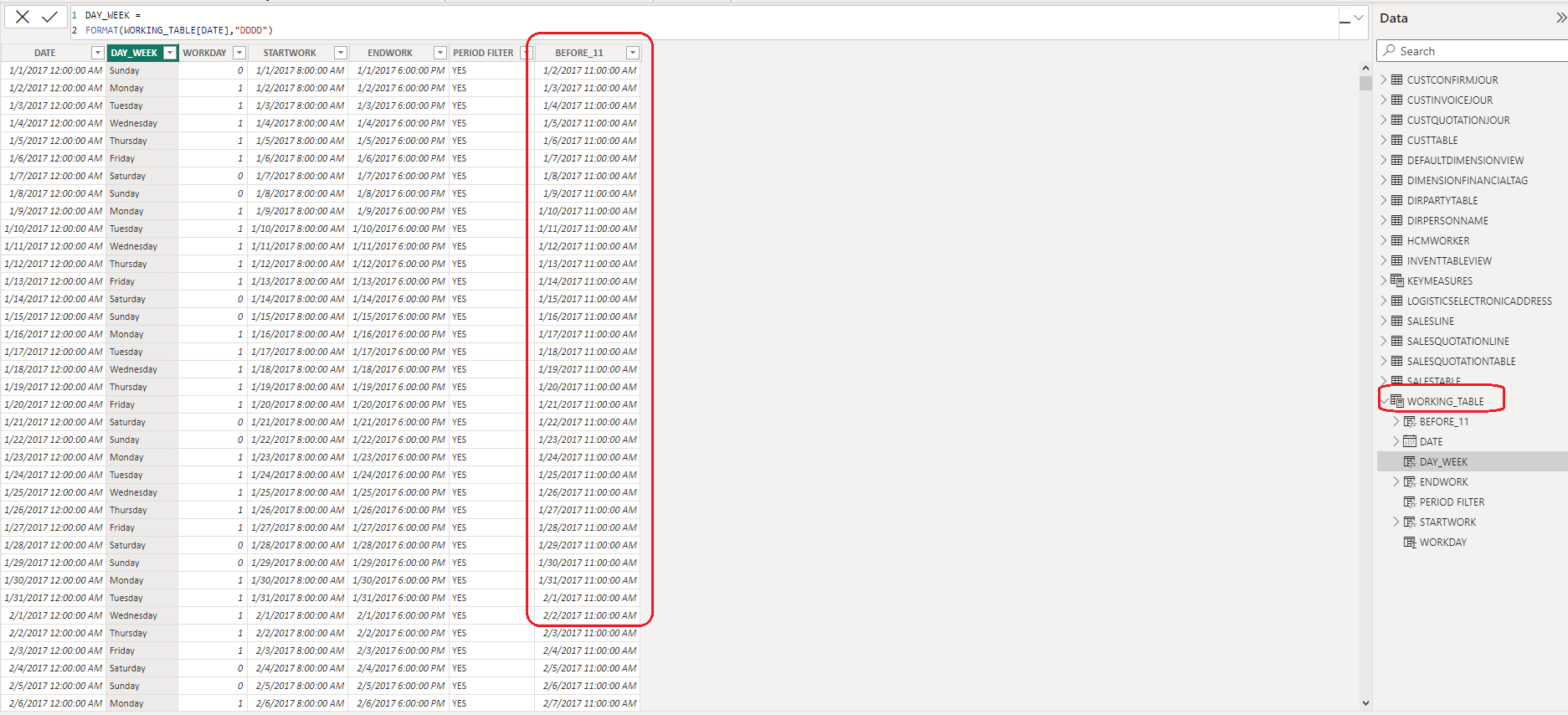Select DIRPARTYTABLE table icon

pyautogui.click(x=1396, y=201)
